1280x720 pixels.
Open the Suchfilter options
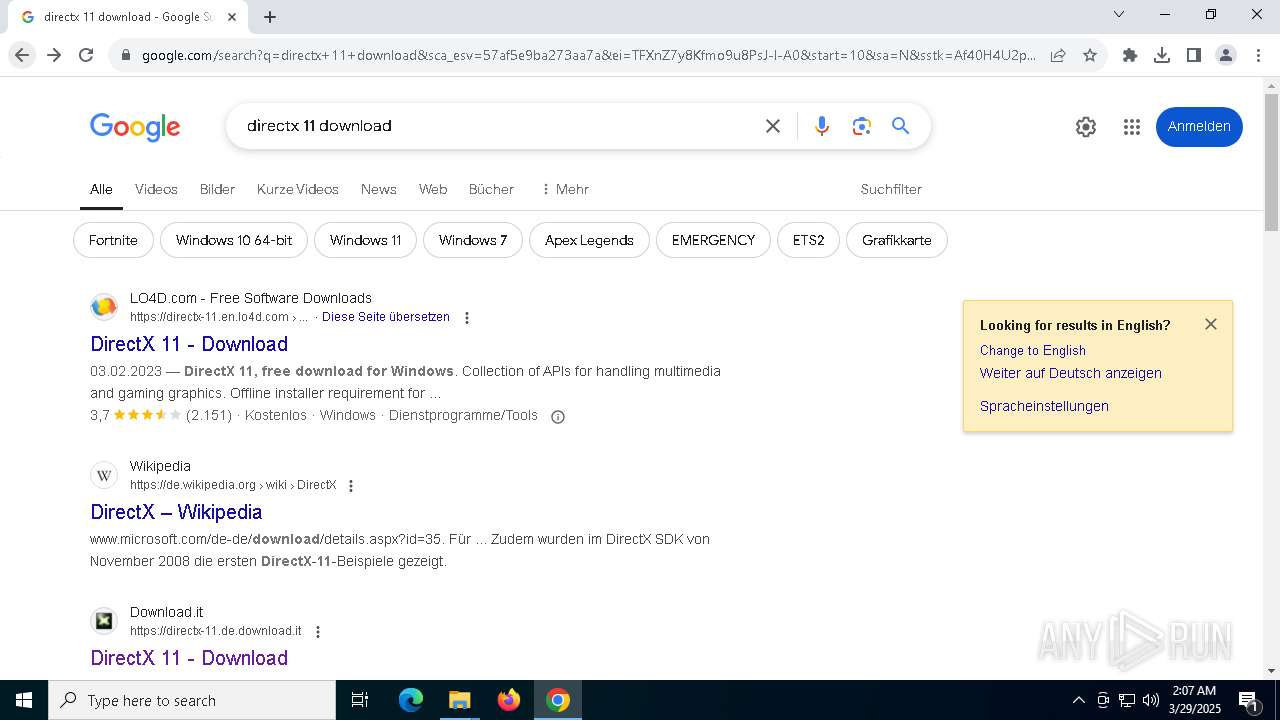coord(891,189)
